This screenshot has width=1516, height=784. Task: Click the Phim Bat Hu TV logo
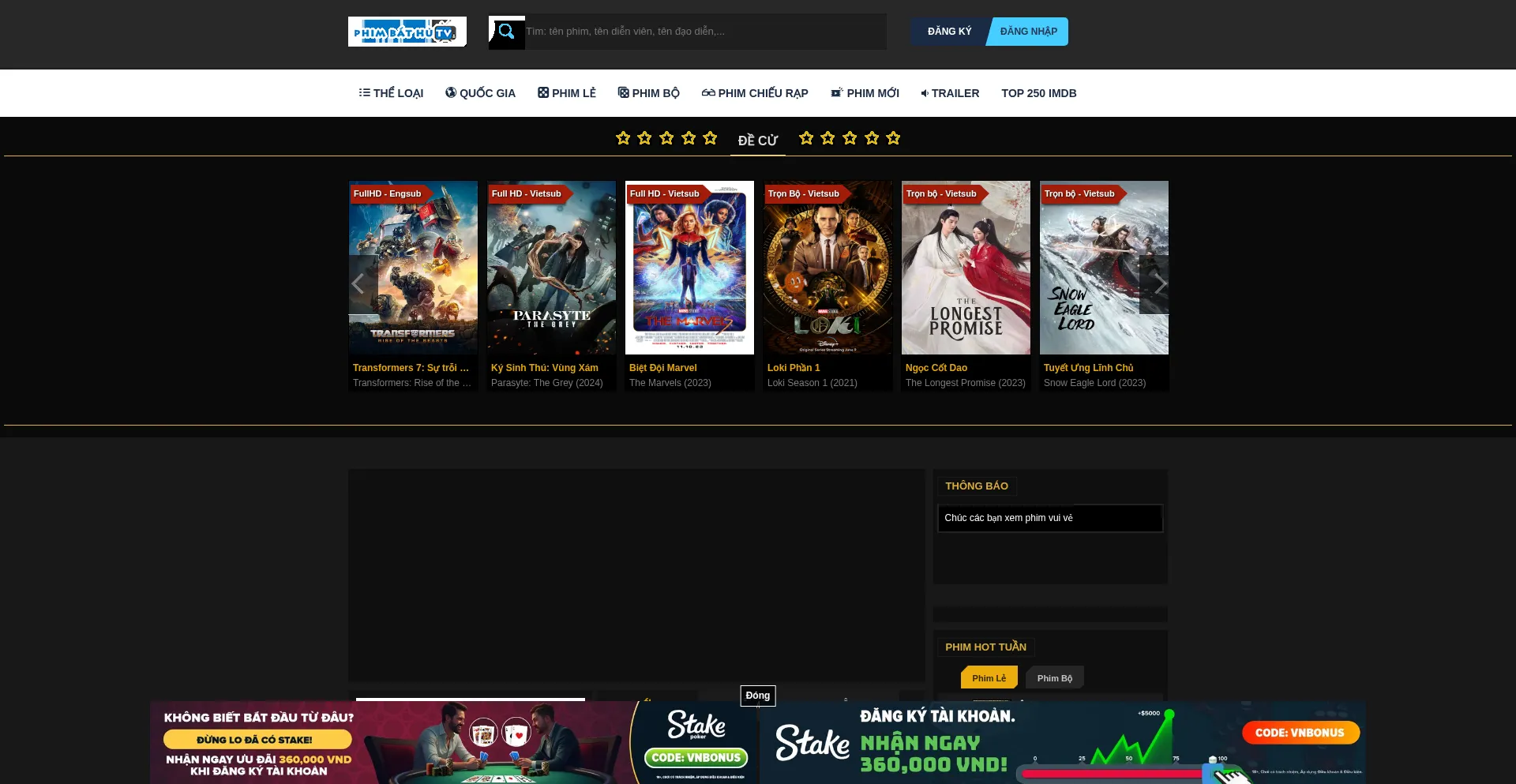tap(407, 32)
